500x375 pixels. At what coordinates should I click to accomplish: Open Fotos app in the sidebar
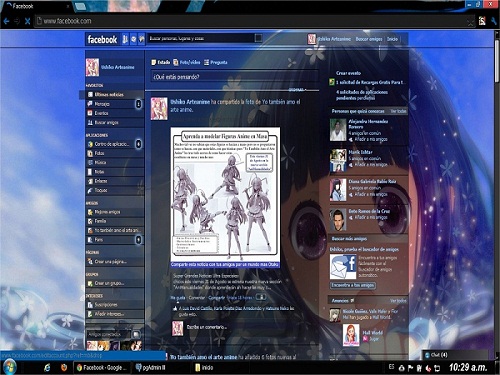pos(115,153)
